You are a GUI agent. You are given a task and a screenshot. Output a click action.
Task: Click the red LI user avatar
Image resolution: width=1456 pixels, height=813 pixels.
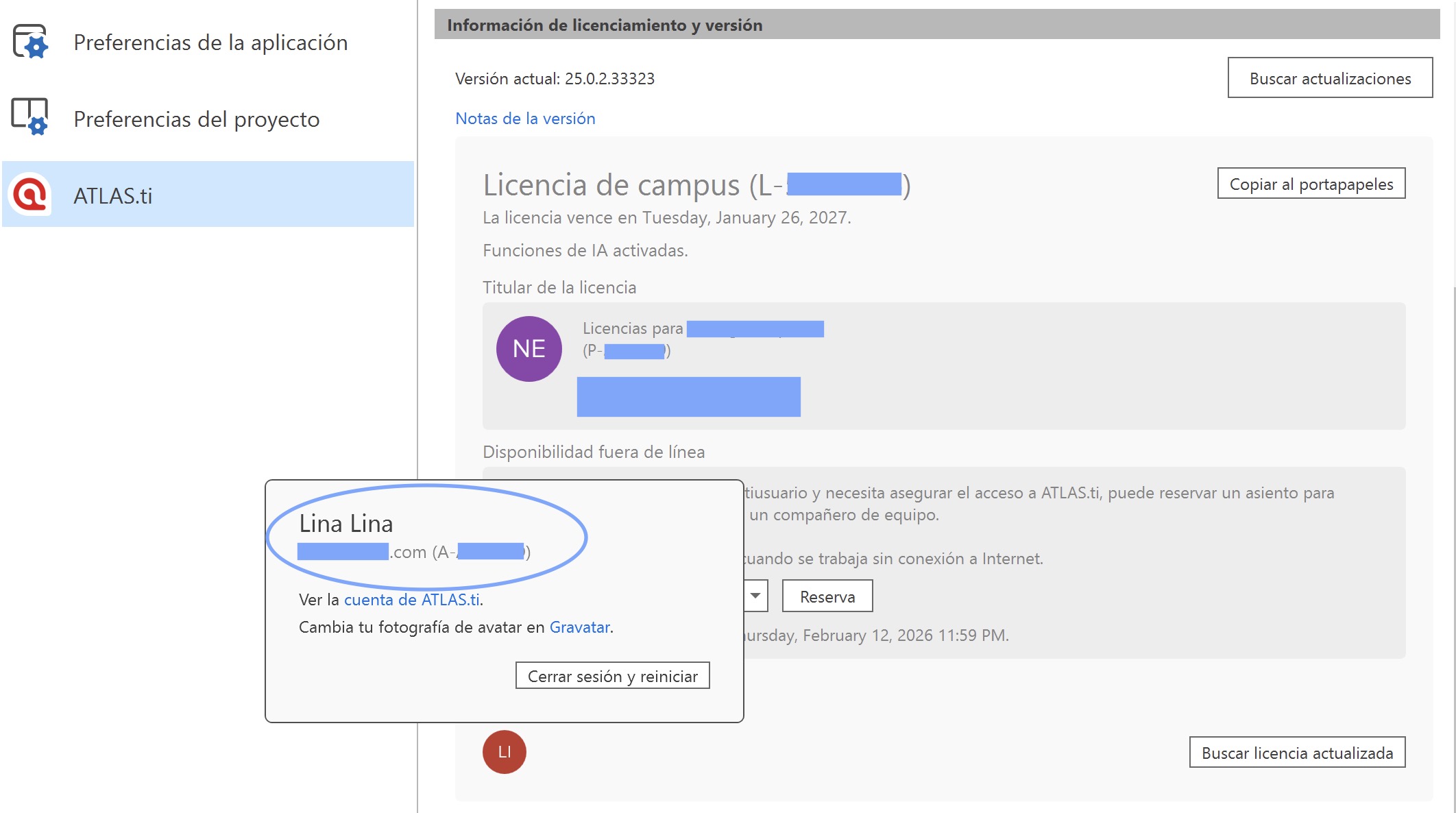[x=504, y=752]
